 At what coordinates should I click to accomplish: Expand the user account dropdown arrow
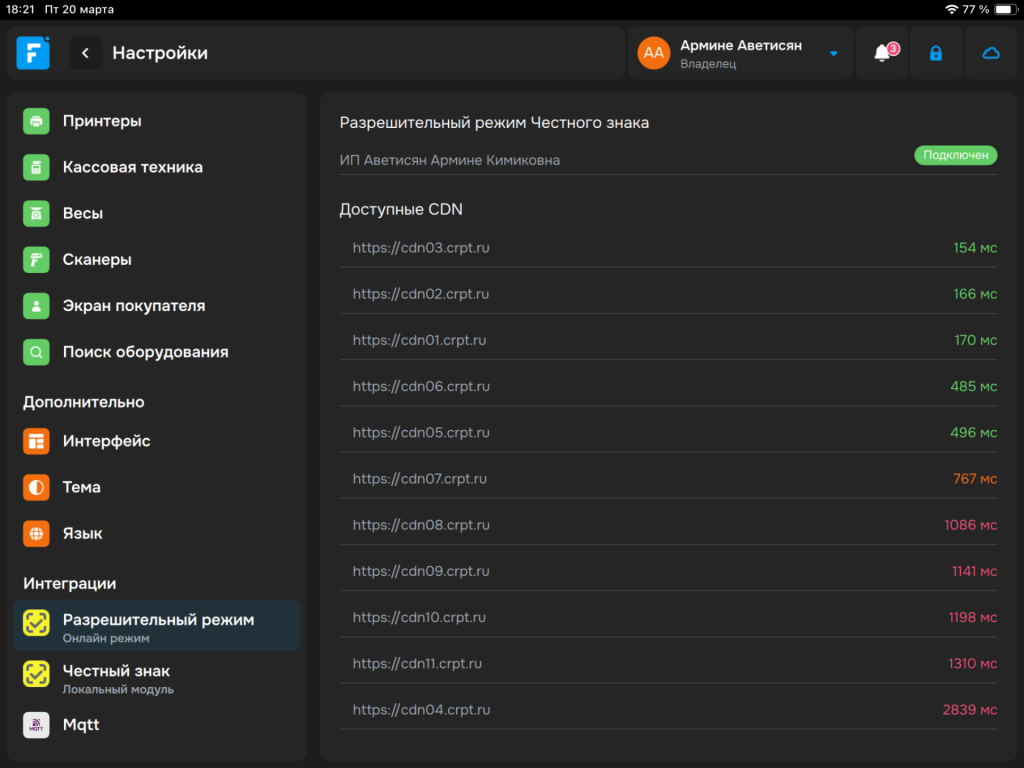pyautogui.click(x=833, y=54)
